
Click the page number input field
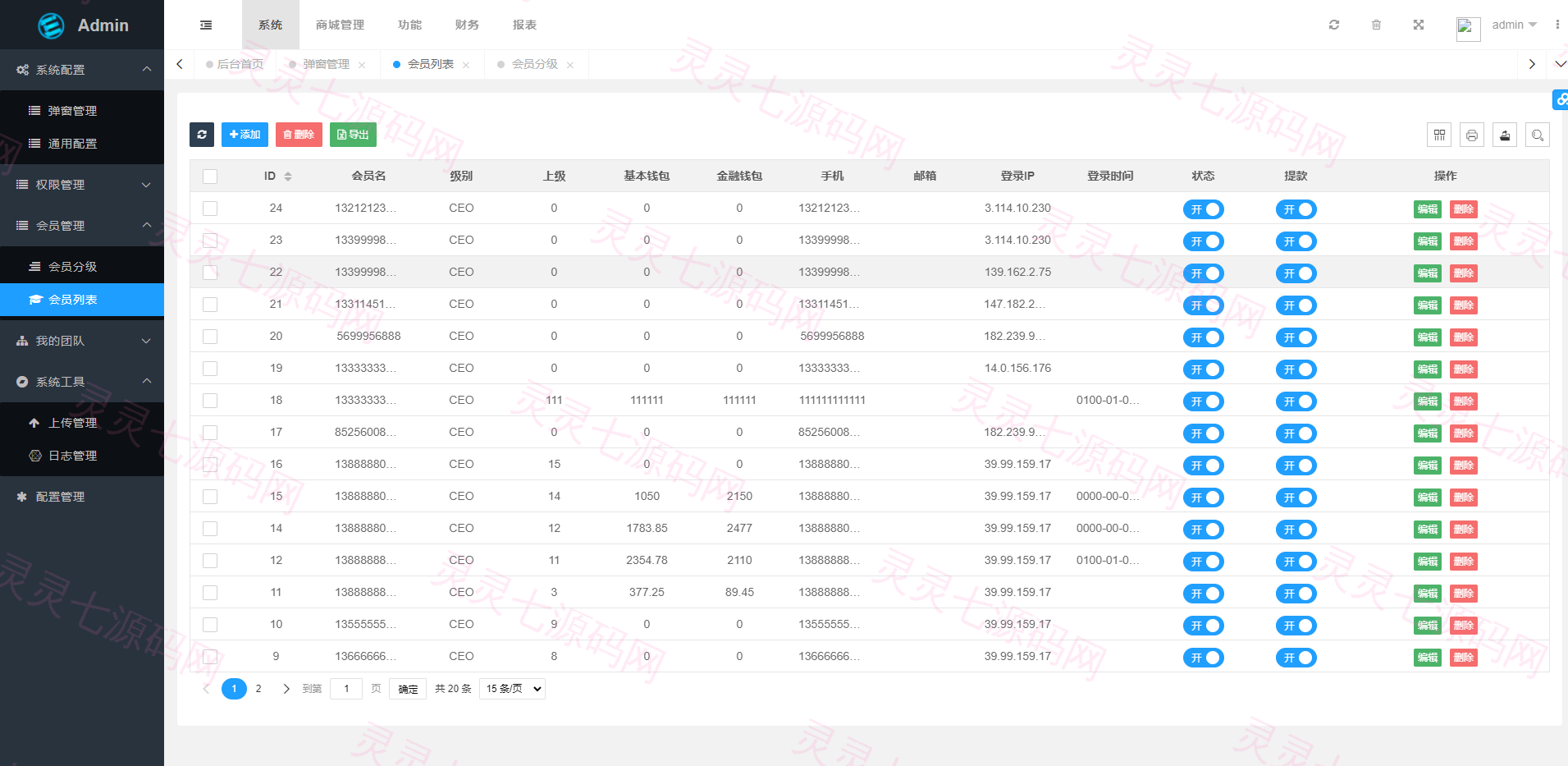click(346, 689)
